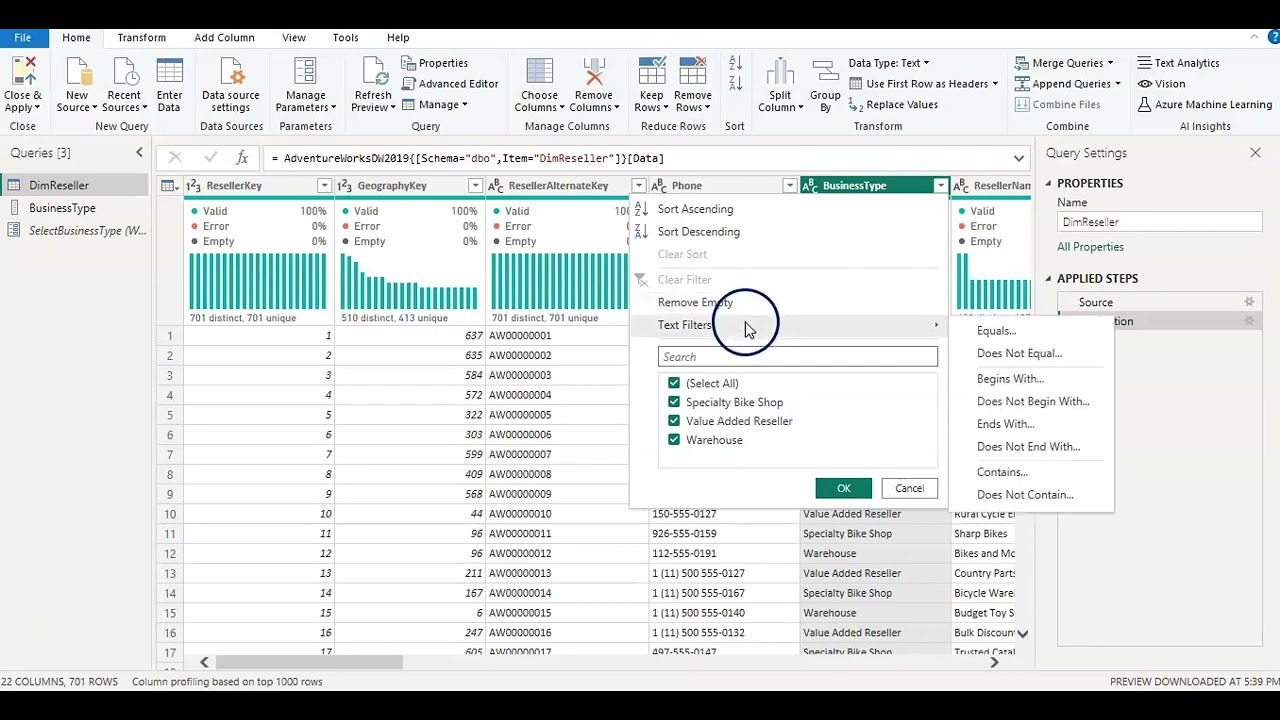Open query Properties
Image resolution: width=1280 pixels, height=720 pixels.
tap(435, 63)
